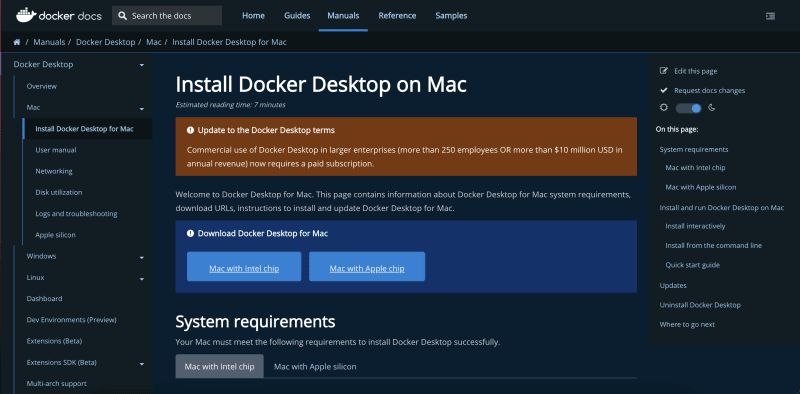The height and width of the screenshot is (394, 800).
Task: Switch to Mac with Intel chip tab
Action: click(219, 366)
